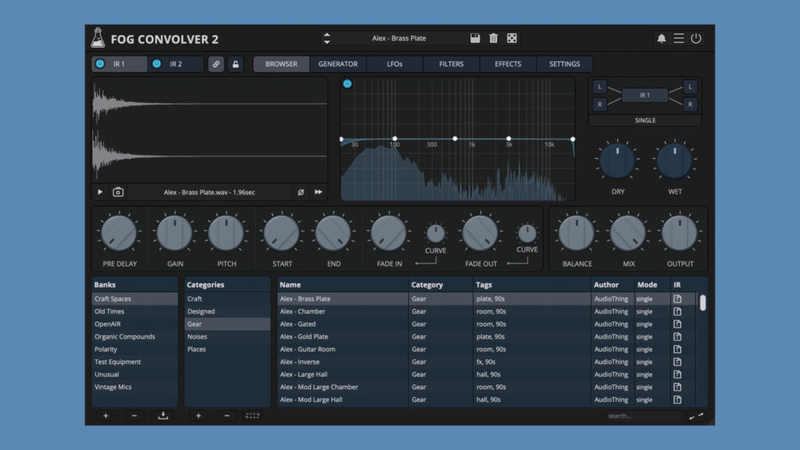
Task: Toggle IR 1 power button
Action: pos(100,64)
